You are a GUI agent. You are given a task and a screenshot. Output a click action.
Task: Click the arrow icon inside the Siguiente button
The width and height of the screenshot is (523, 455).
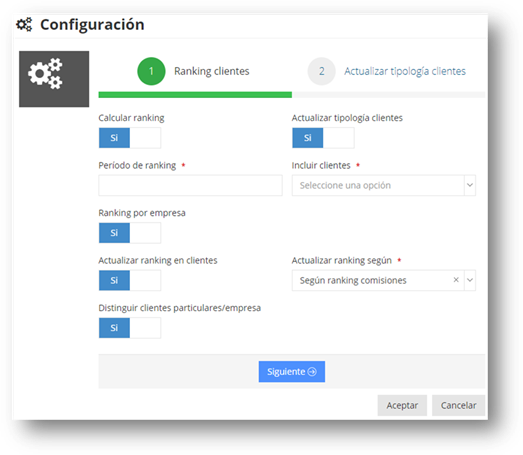312,372
